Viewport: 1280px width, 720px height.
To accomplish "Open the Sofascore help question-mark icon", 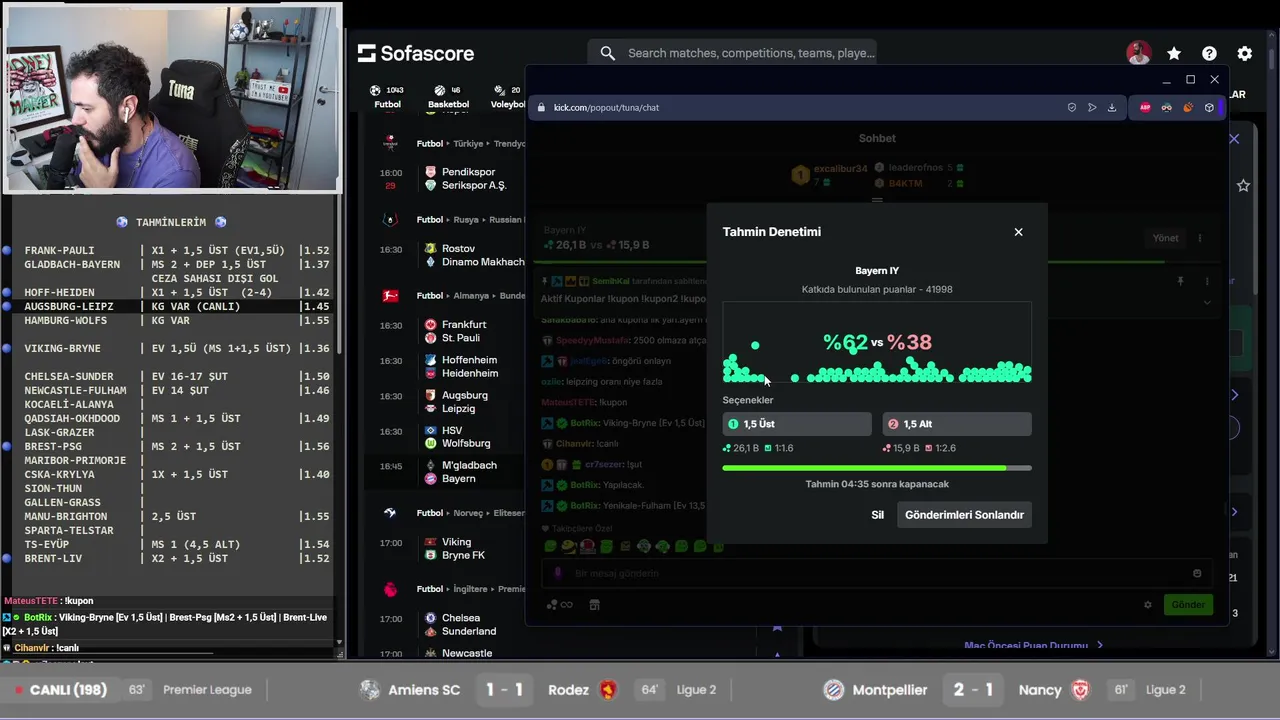I will [1209, 53].
